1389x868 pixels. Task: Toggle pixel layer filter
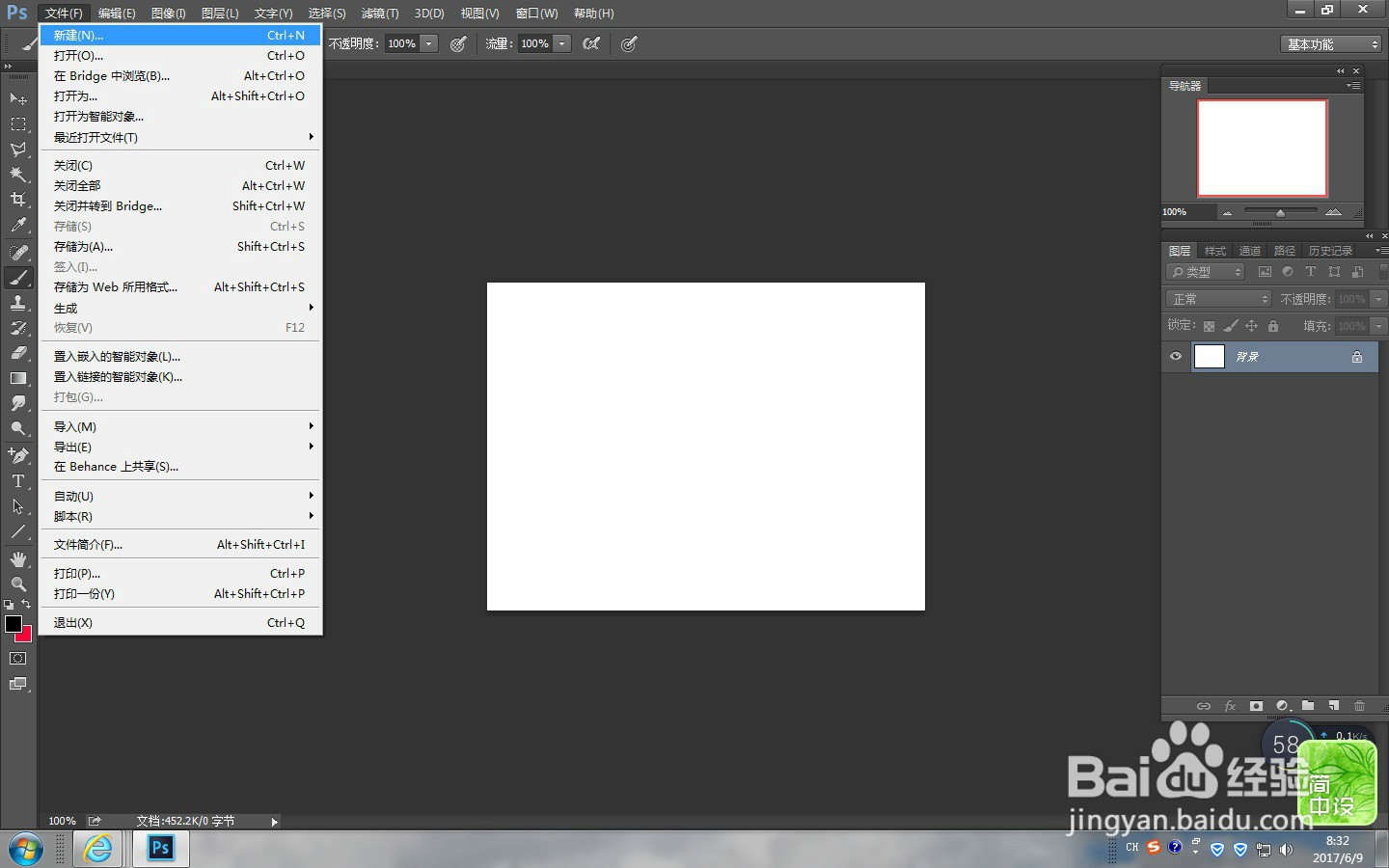1265,272
